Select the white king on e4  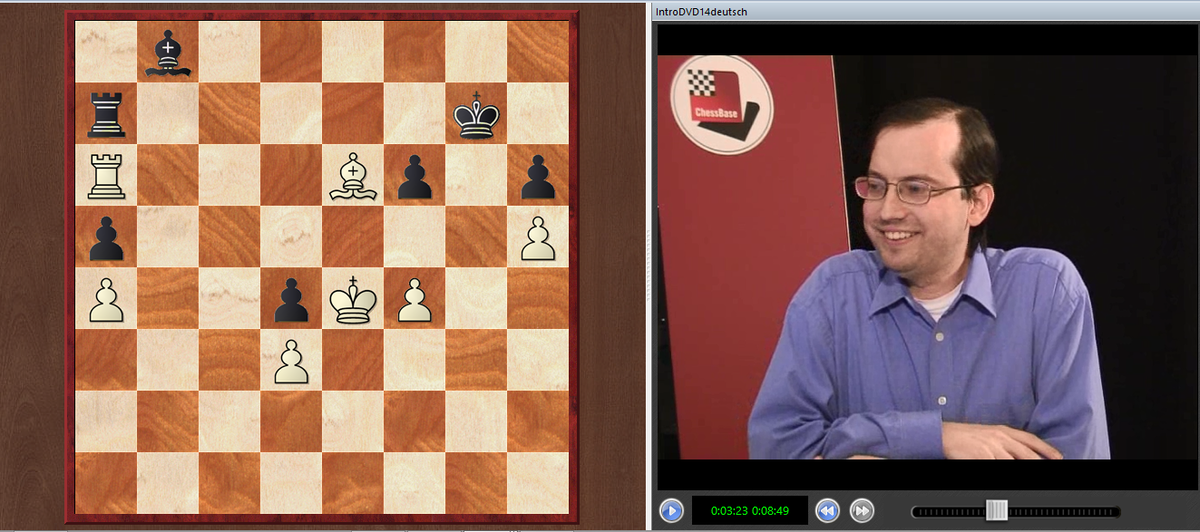pos(353,300)
